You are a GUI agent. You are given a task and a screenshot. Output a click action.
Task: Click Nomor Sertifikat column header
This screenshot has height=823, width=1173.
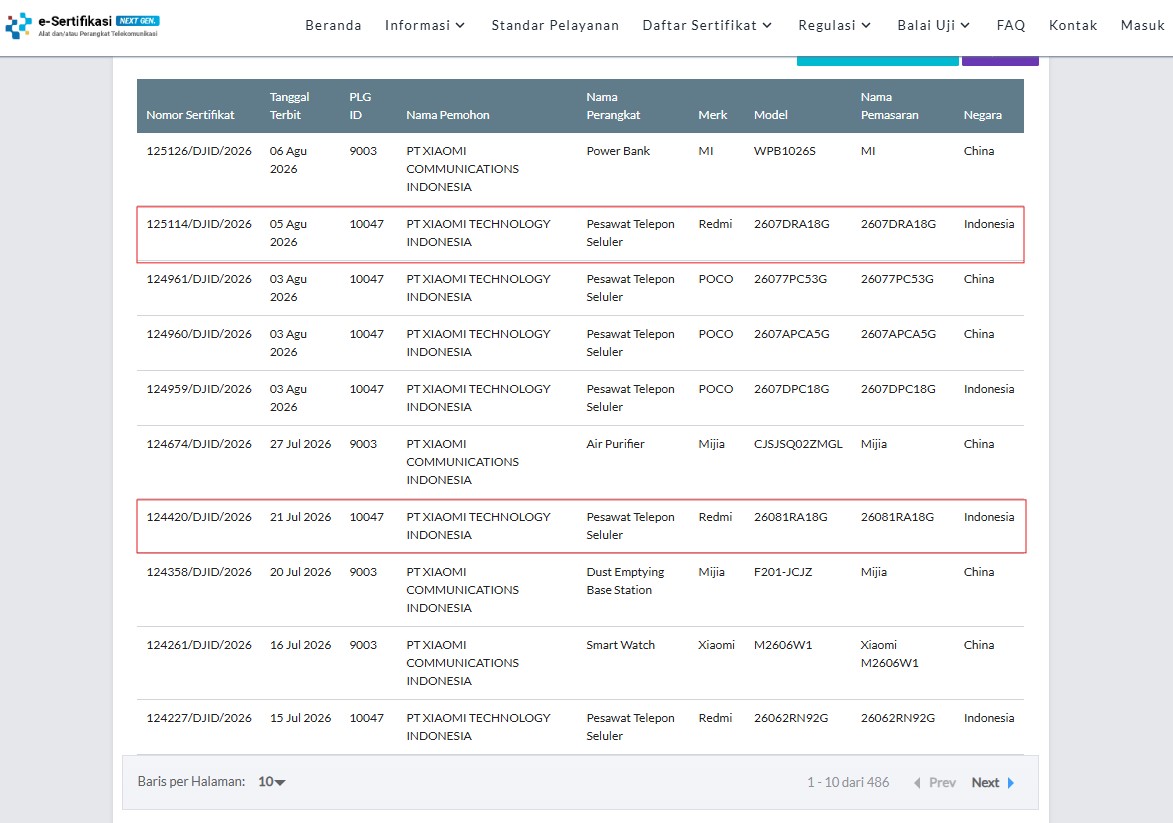click(190, 114)
